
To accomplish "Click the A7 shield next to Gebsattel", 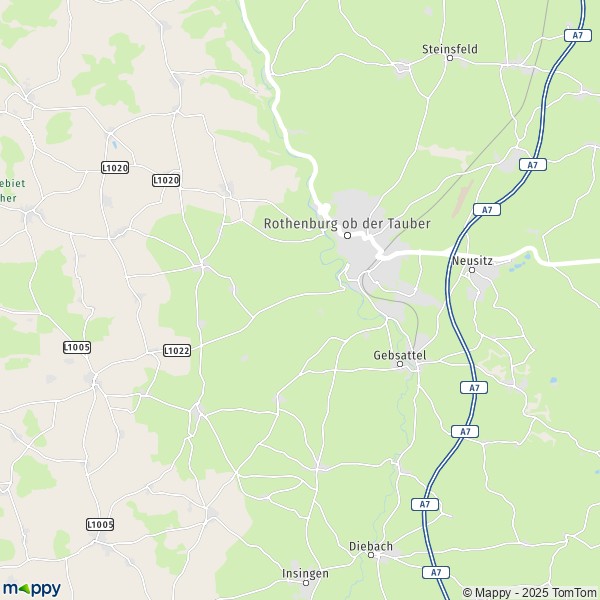I will tap(474, 388).
